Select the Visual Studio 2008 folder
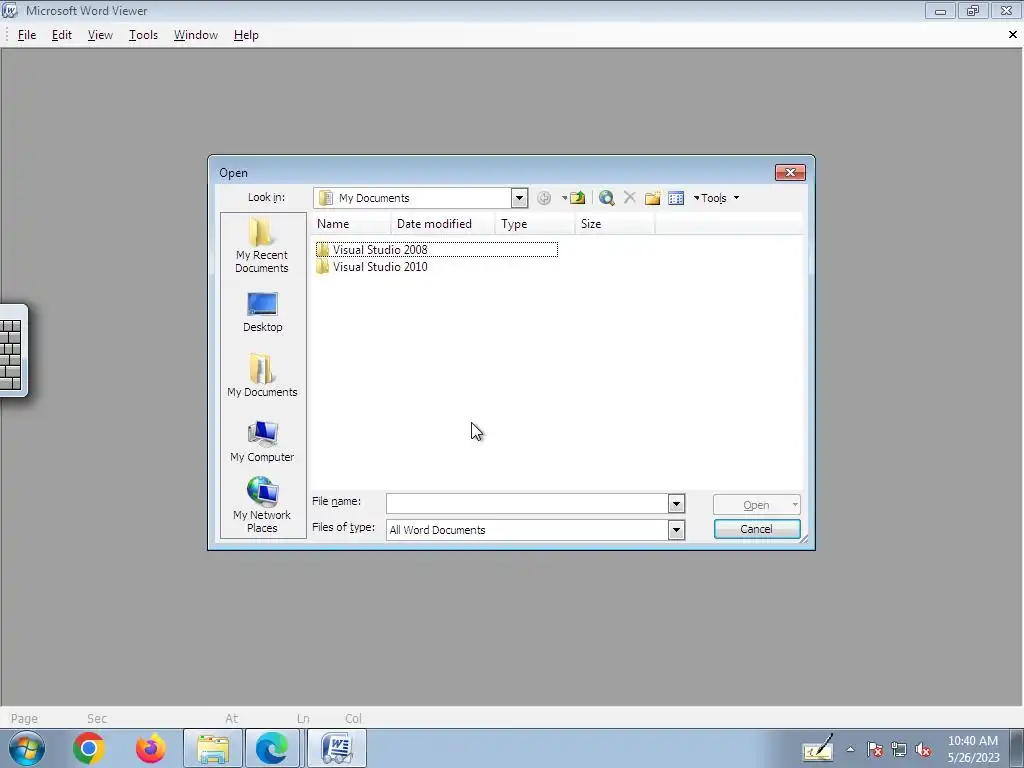 pos(437,249)
